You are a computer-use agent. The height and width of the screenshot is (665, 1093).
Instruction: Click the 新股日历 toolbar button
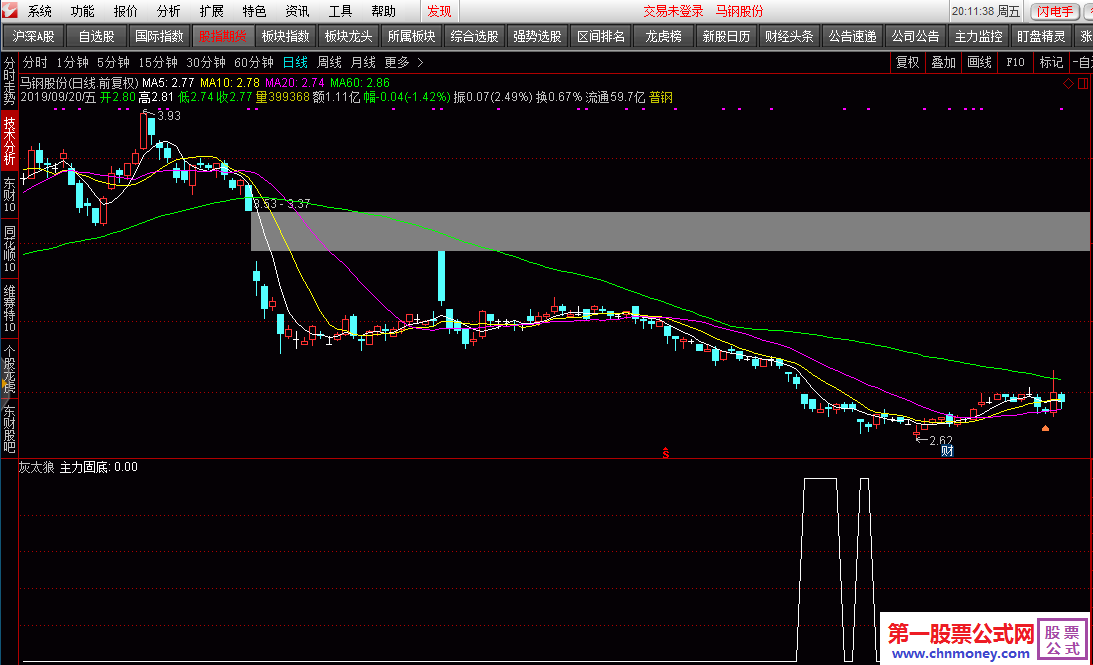[726, 36]
